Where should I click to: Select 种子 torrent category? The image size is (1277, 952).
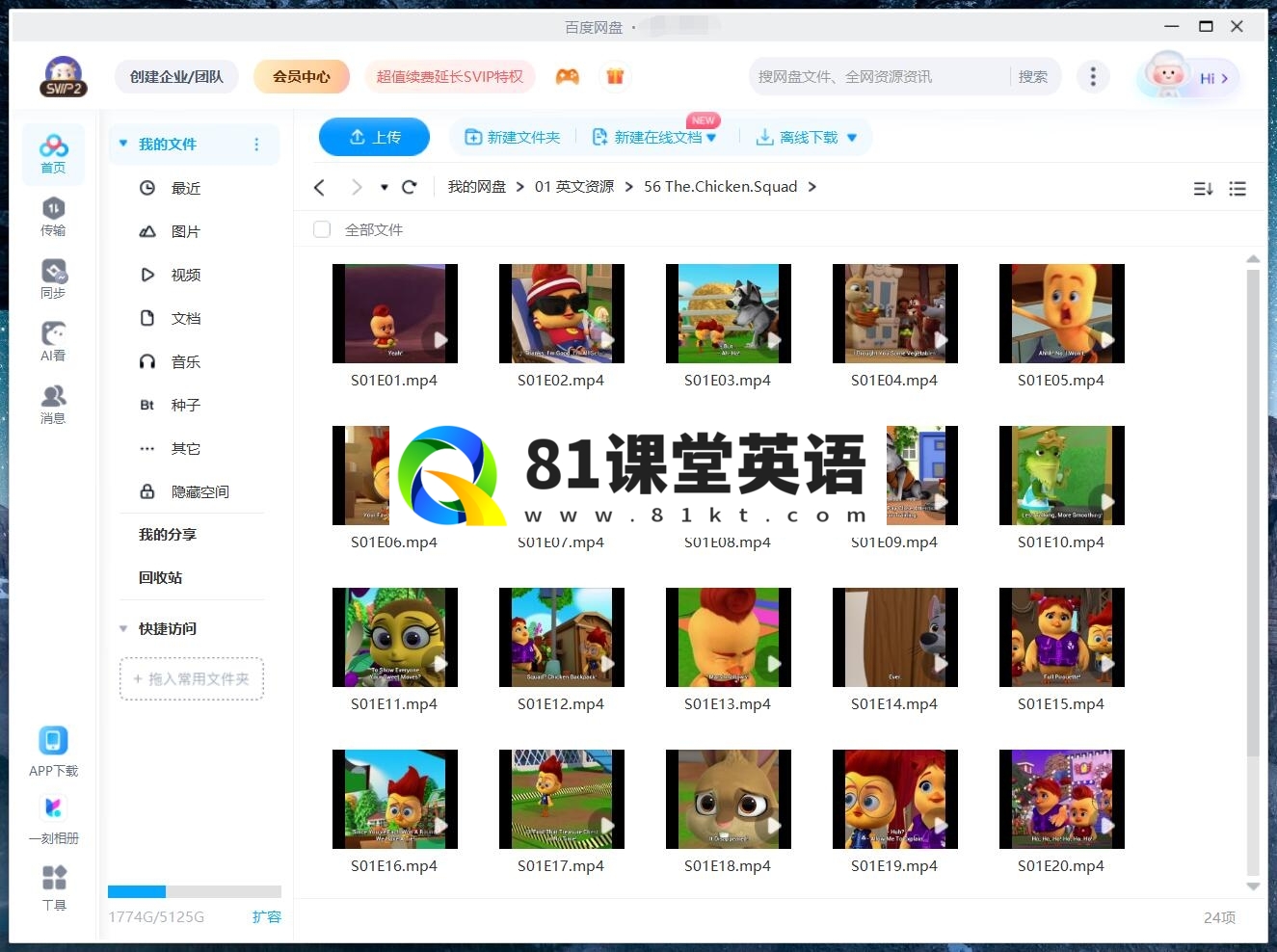coord(186,405)
